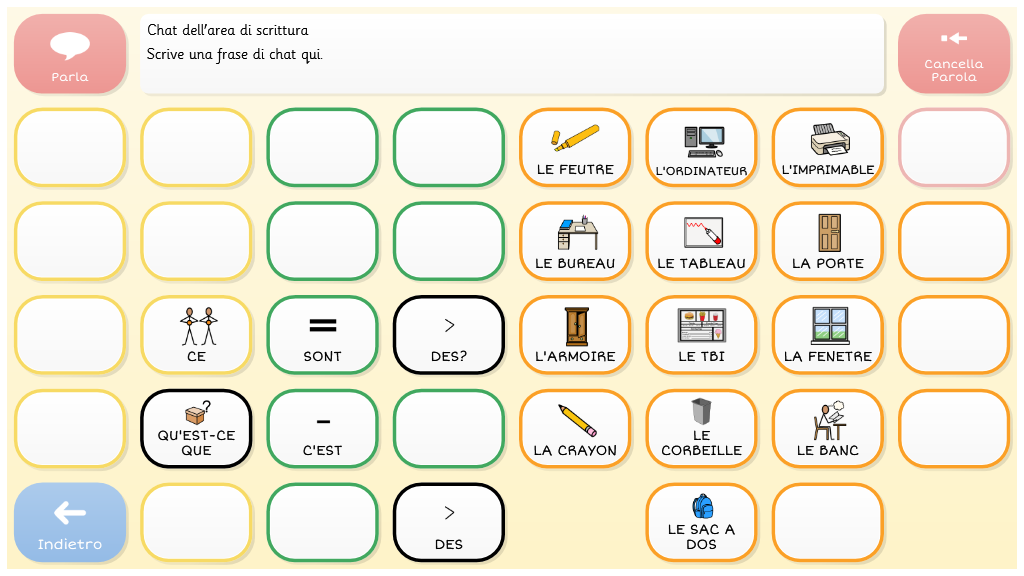This screenshot has height=576, width=1024.
Task: Click Cancella Parola to delete word
Action: tap(953, 54)
